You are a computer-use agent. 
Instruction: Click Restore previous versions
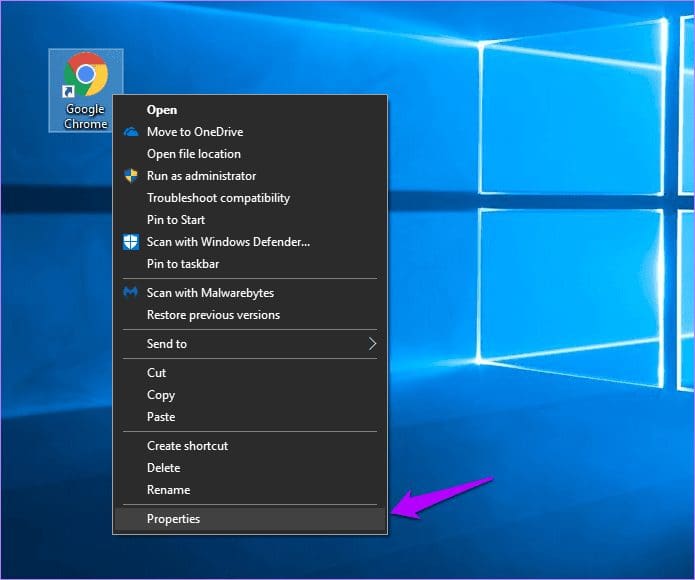tap(250, 315)
